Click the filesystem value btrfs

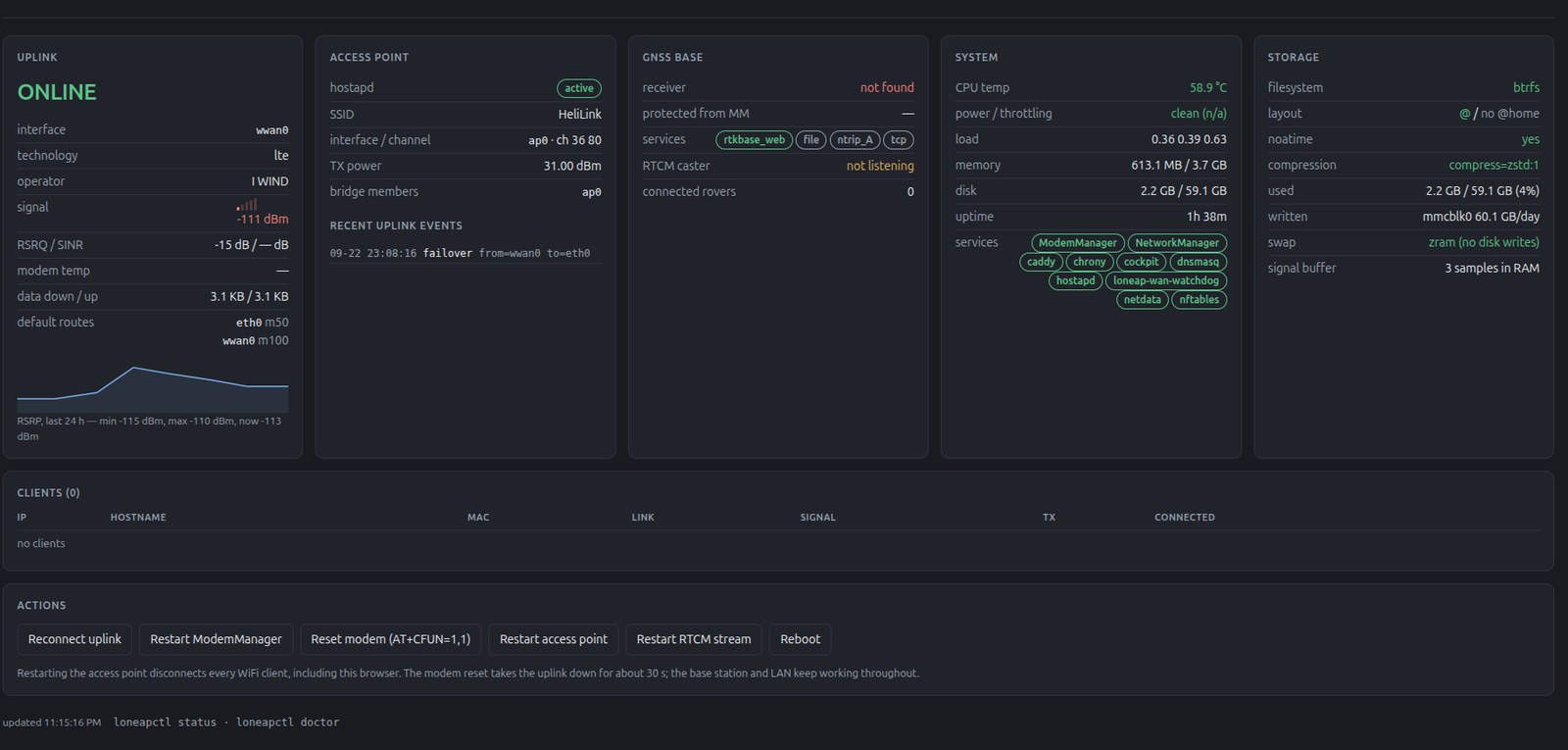point(1526,88)
